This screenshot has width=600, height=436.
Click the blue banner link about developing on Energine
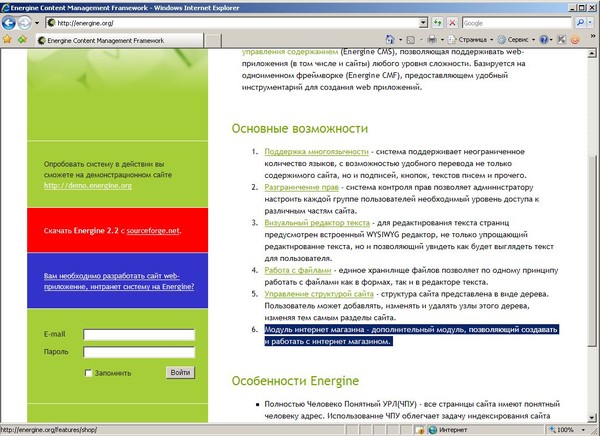pyautogui.click(x=119, y=281)
